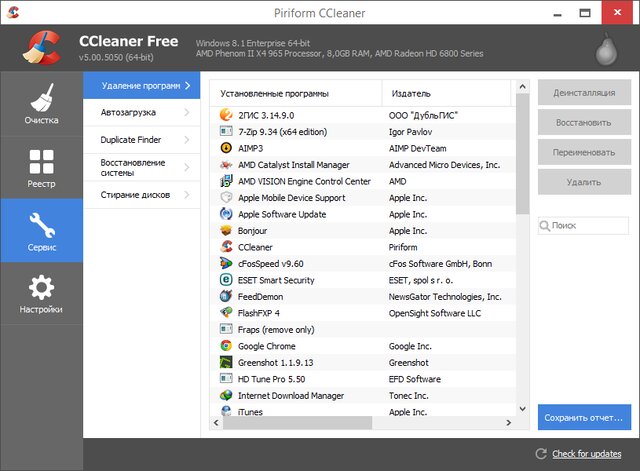Open the Duplicate Finder tab
The height and width of the screenshot is (471, 640).
[142, 140]
